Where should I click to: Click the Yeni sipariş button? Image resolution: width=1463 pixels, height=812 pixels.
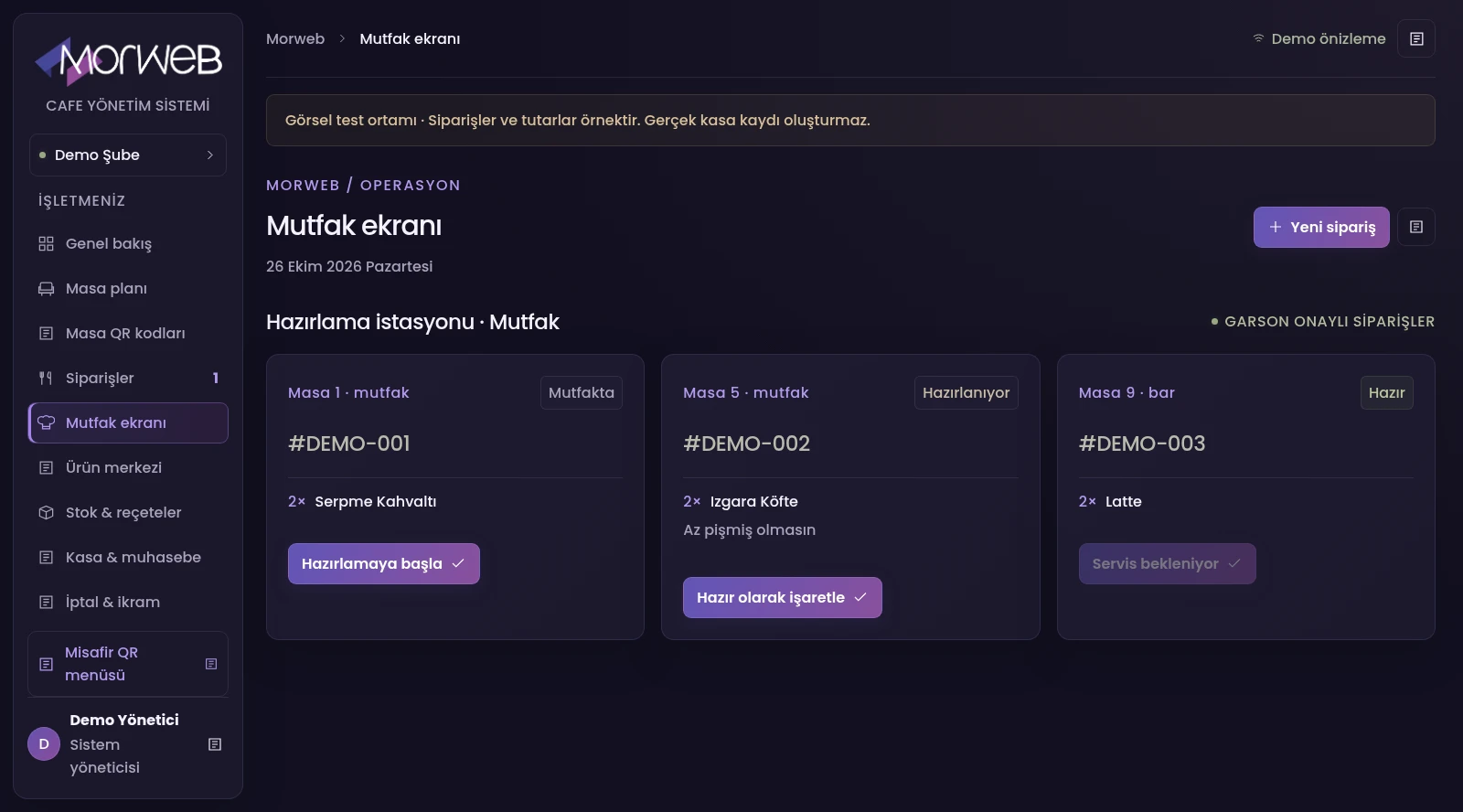pos(1321,227)
